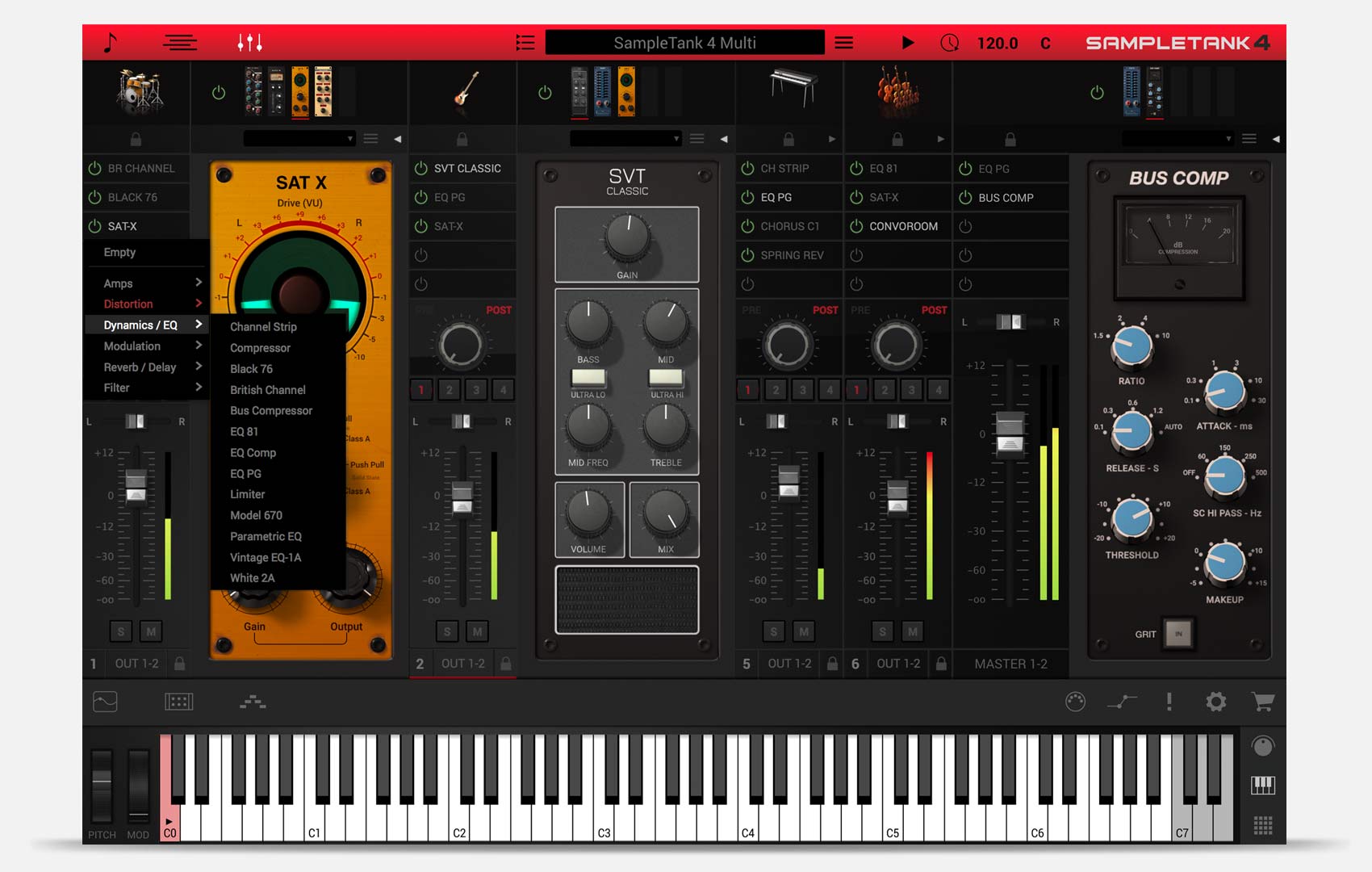Screen dimensions: 1372x872
Task: Click the drum kit instrument icon
Action: (139, 91)
